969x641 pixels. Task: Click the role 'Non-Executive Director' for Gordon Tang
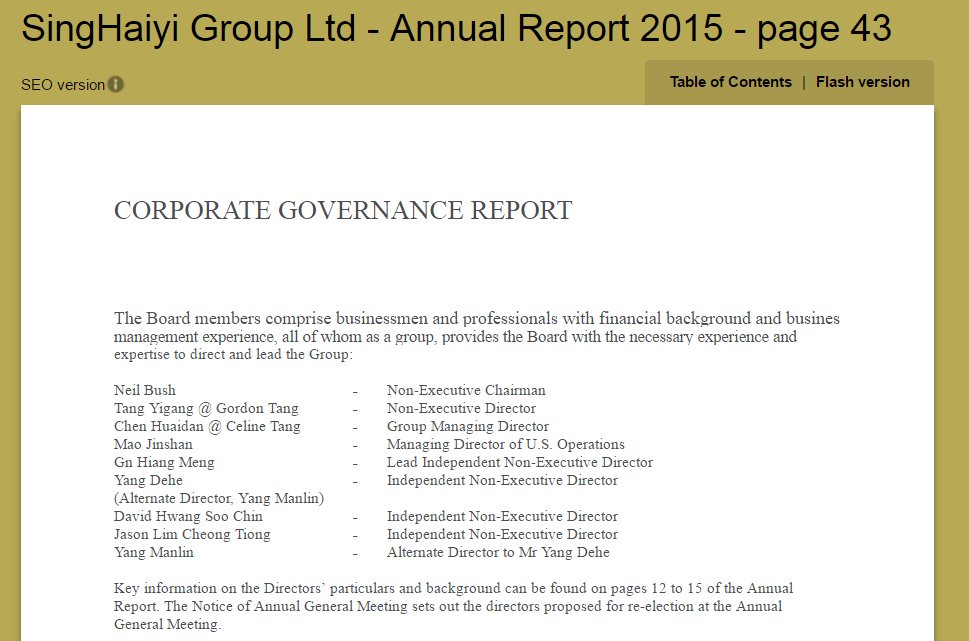point(461,408)
